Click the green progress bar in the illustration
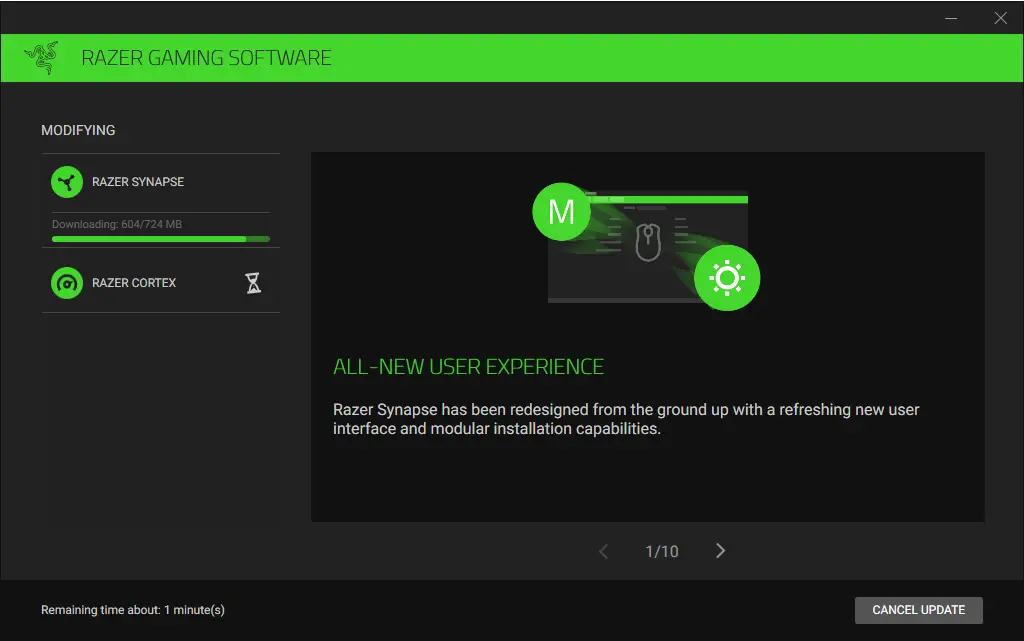Image resolution: width=1024 pixels, height=641 pixels. 680,200
